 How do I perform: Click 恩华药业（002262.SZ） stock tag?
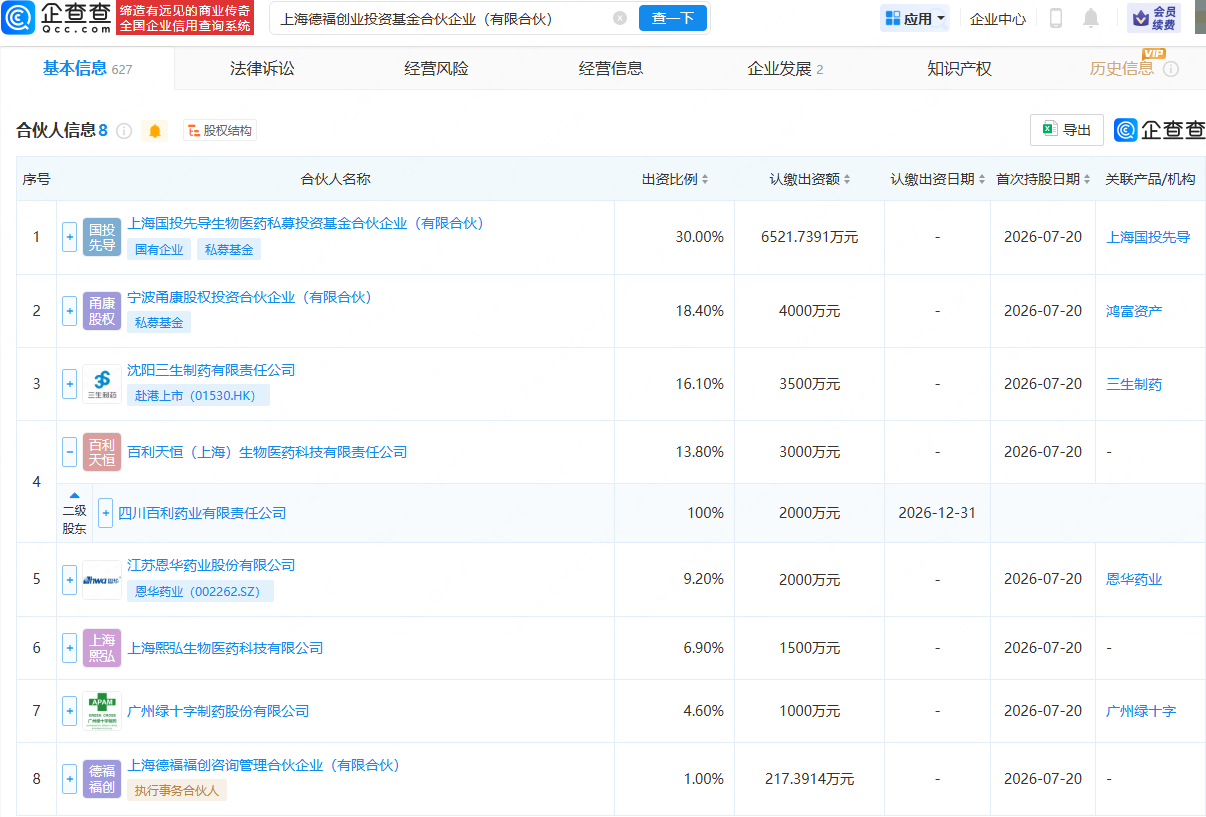(x=200, y=592)
